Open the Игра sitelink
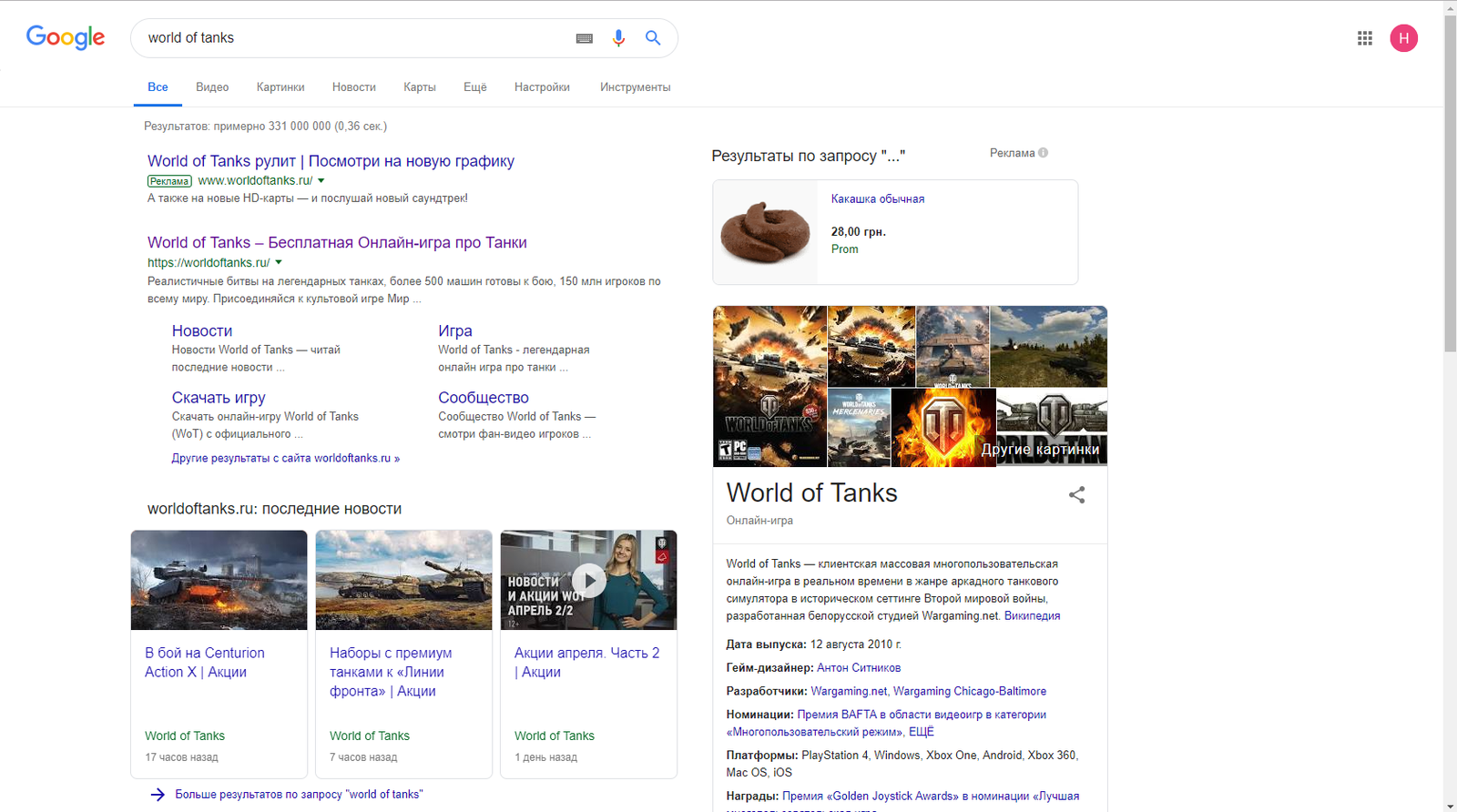 pos(455,331)
